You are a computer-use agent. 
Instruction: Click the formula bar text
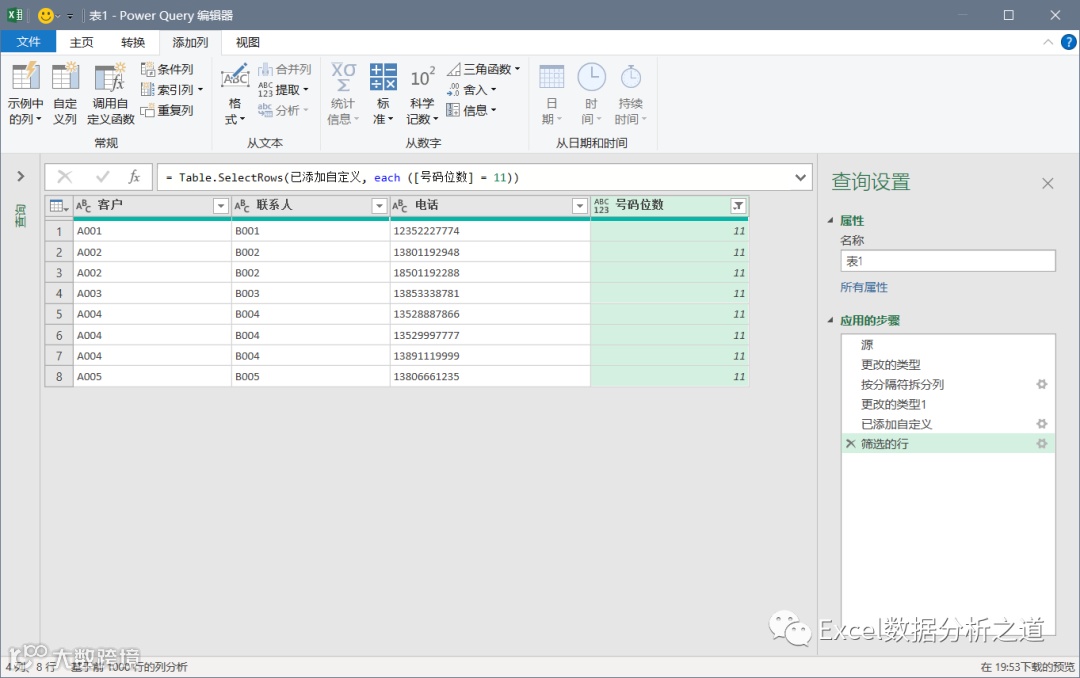[x=342, y=177]
